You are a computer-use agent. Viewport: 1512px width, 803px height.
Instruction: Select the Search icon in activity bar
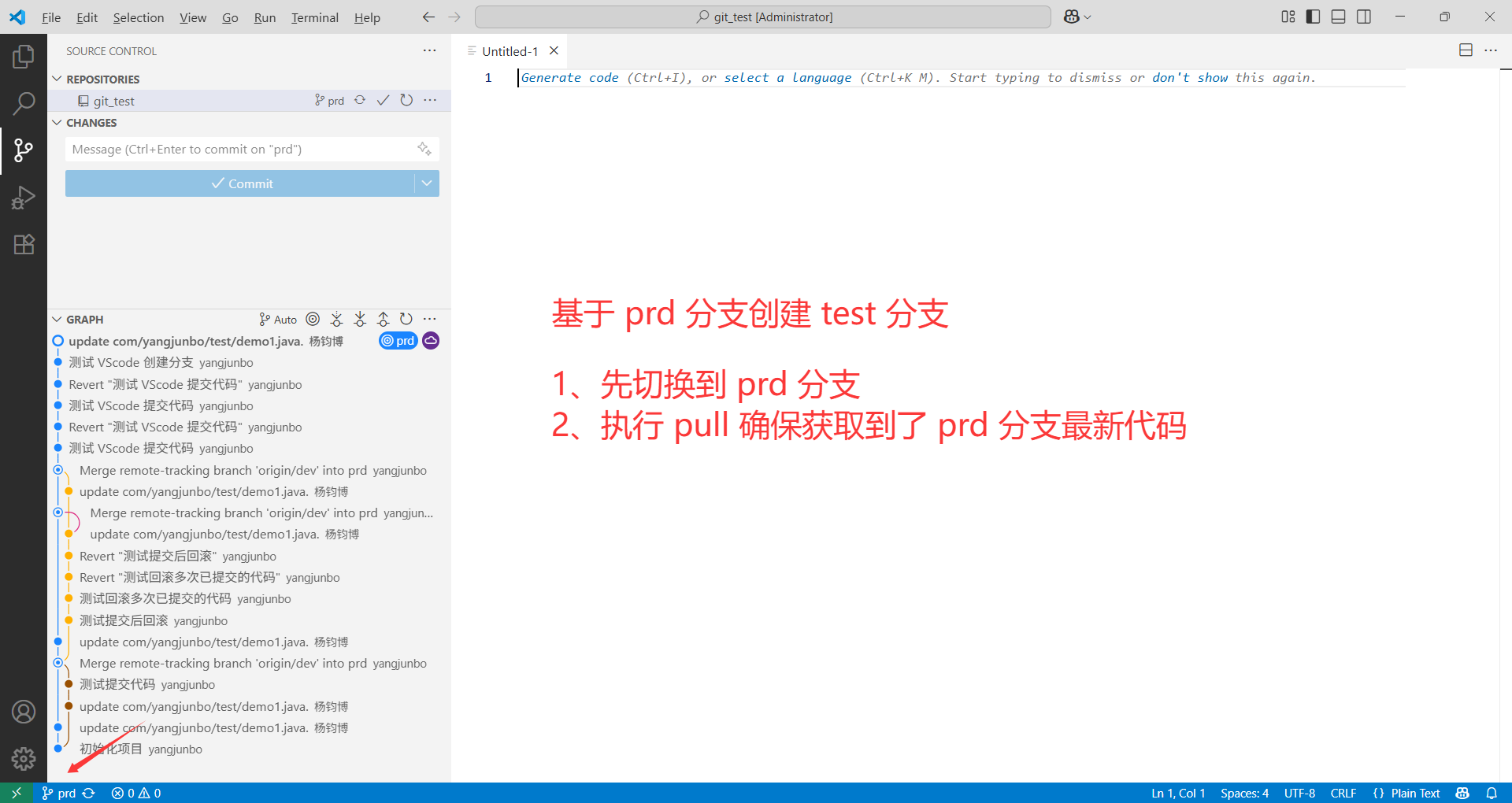(x=24, y=103)
